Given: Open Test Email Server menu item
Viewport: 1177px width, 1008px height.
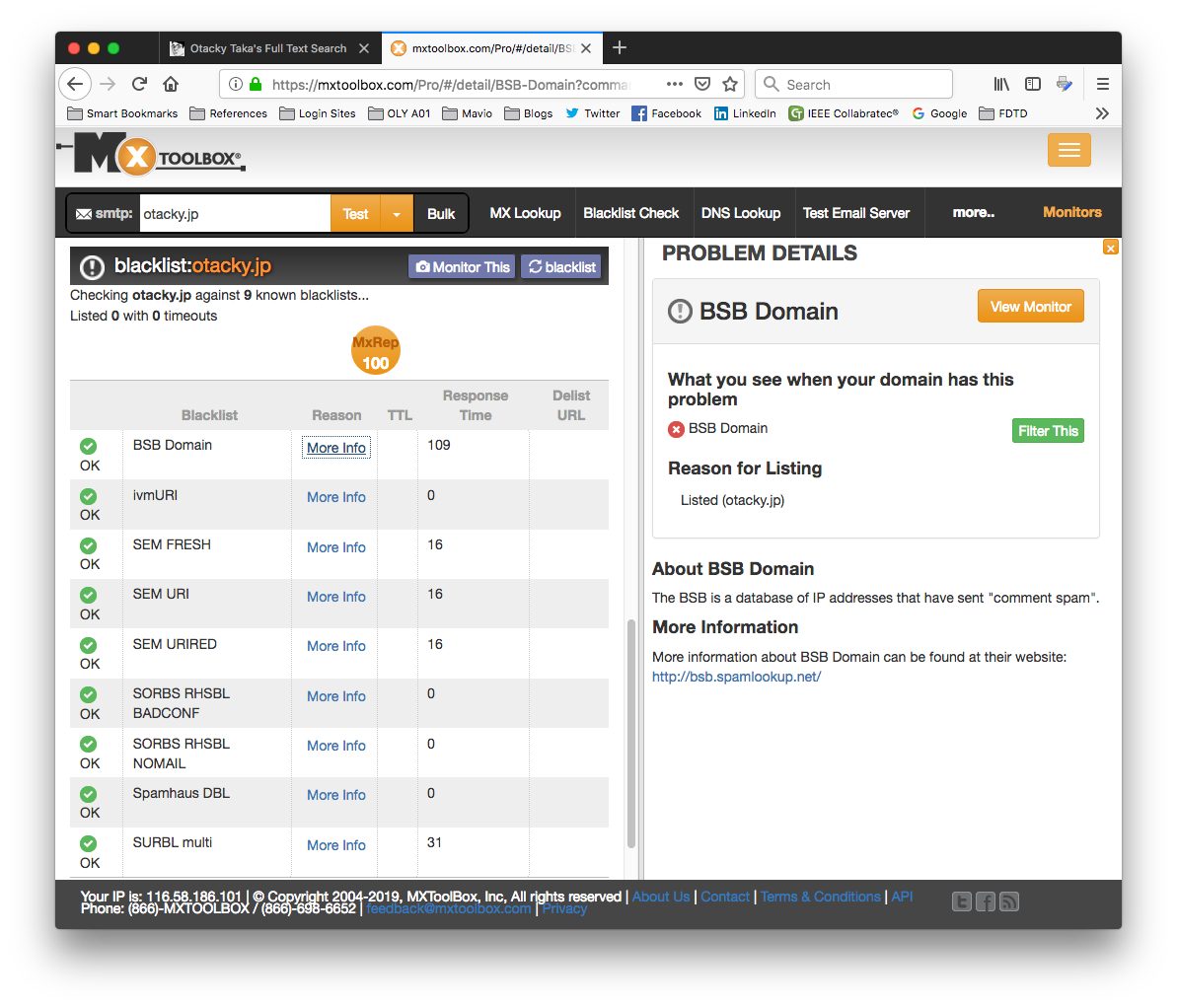Looking at the screenshot, I should [855, 213].
